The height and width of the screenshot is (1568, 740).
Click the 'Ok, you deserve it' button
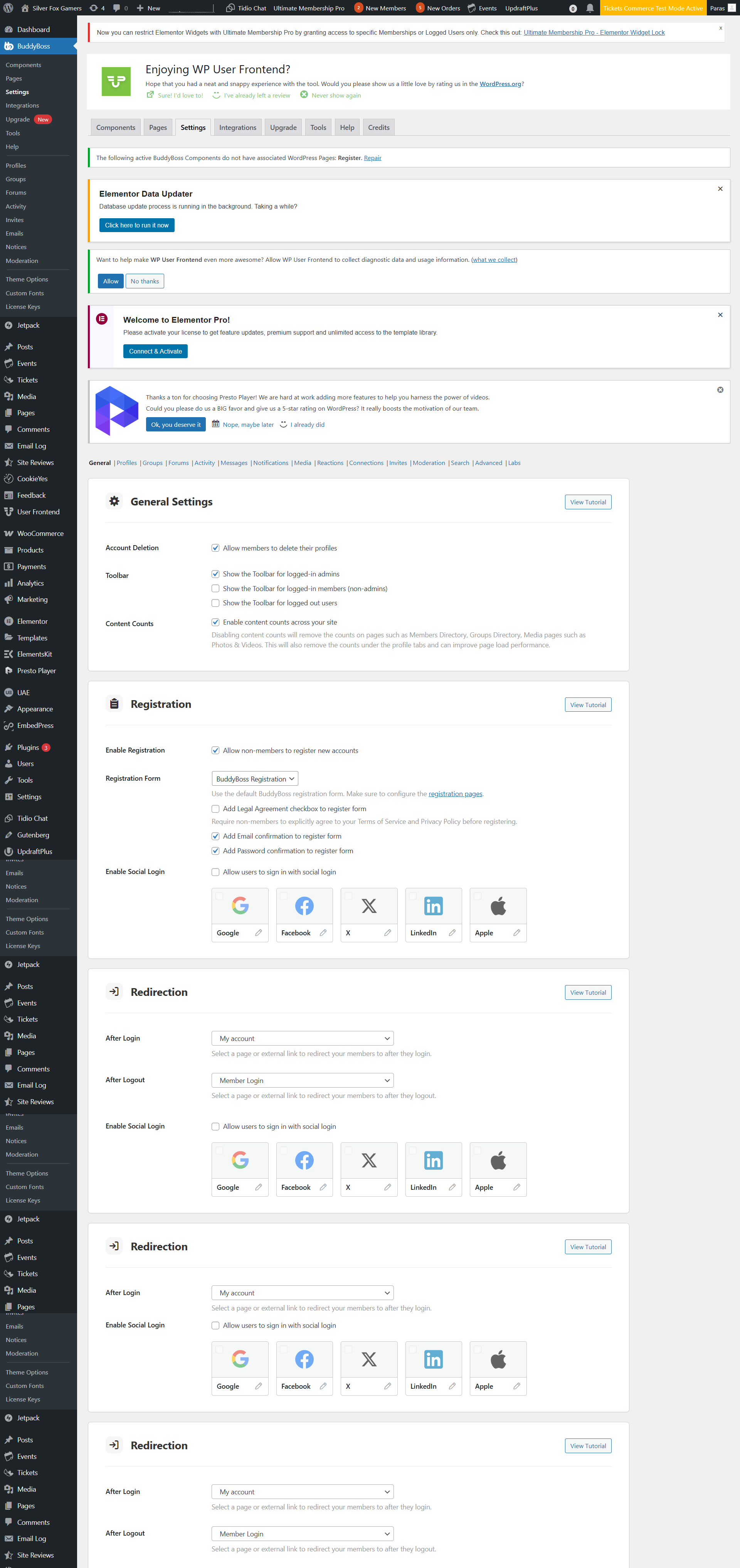(x=176, y=424)
